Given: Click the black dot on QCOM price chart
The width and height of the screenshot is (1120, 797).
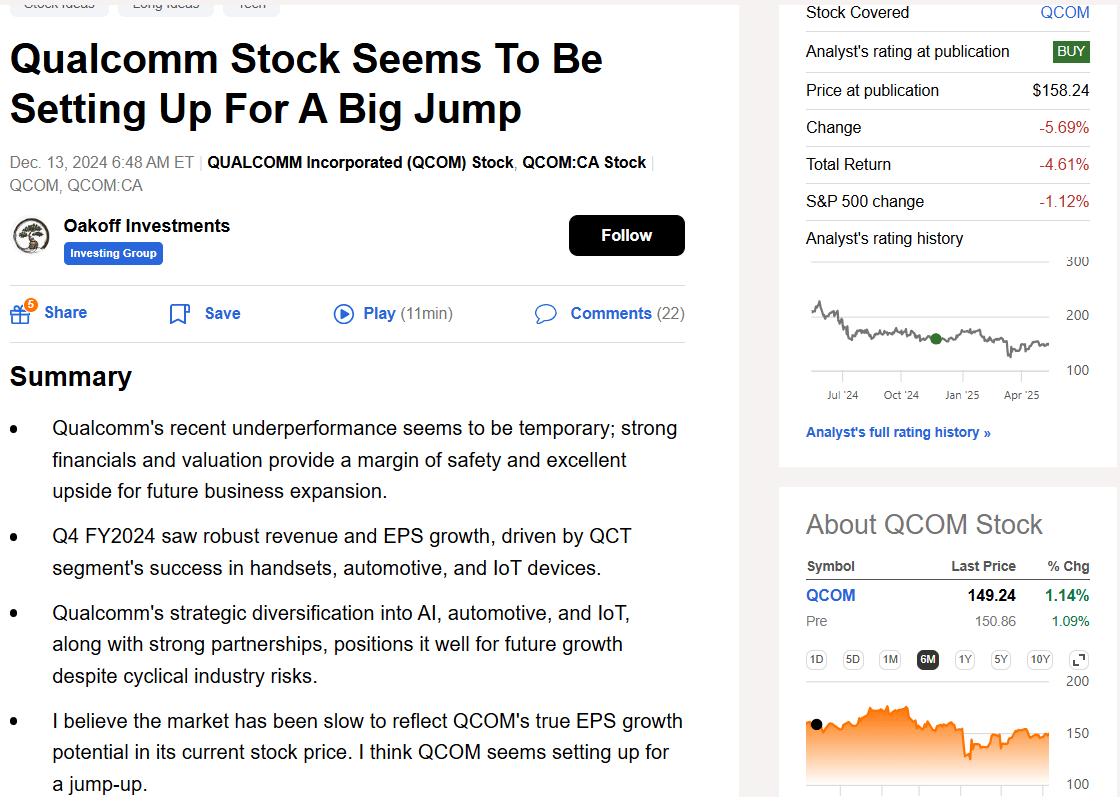Looking at the screenshot, I should coord(817,724).
